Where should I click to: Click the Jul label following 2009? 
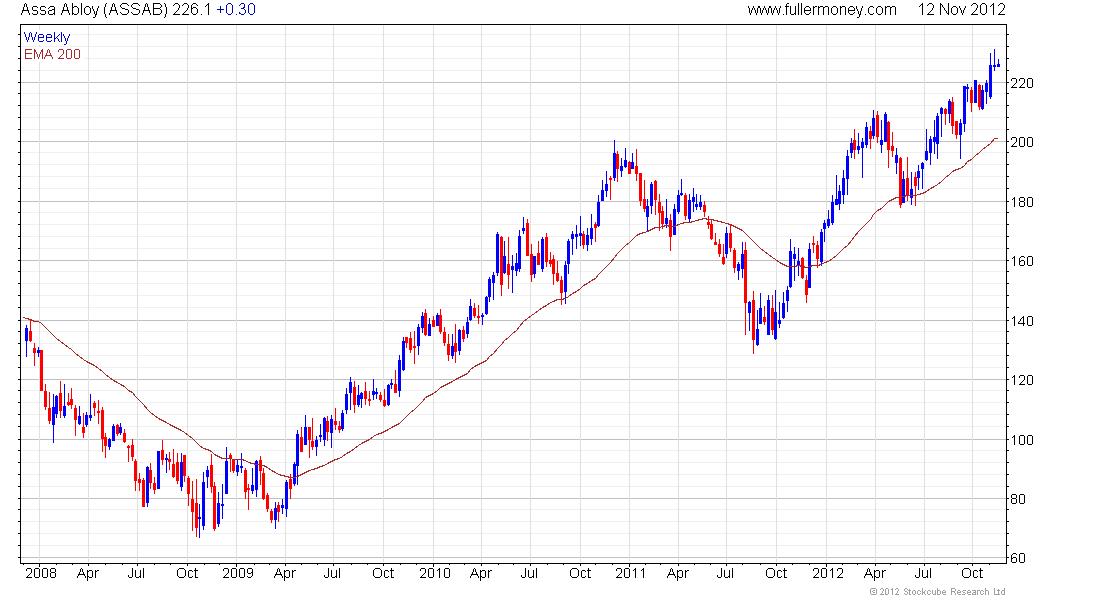[332, 573]
